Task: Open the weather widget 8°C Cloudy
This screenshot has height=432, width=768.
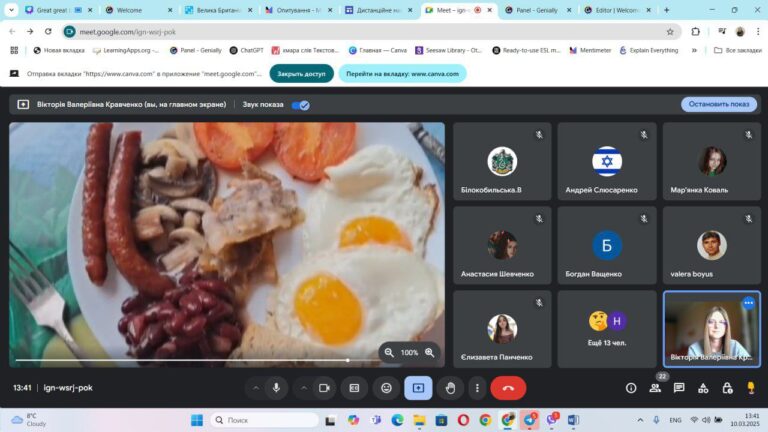Action: 29,420
